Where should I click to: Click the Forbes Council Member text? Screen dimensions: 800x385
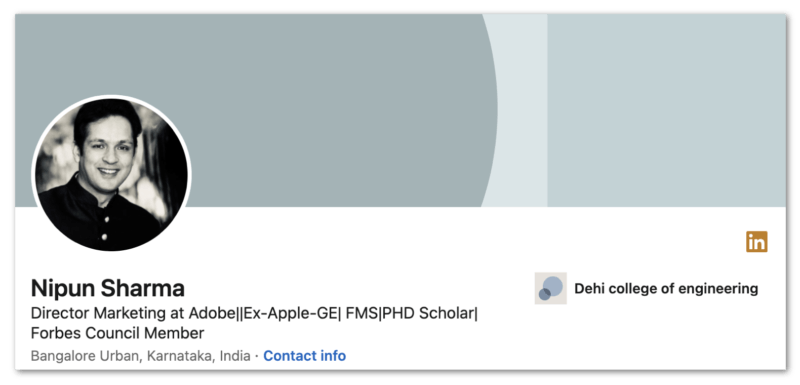pyautogui.click(x=117, y=333)
